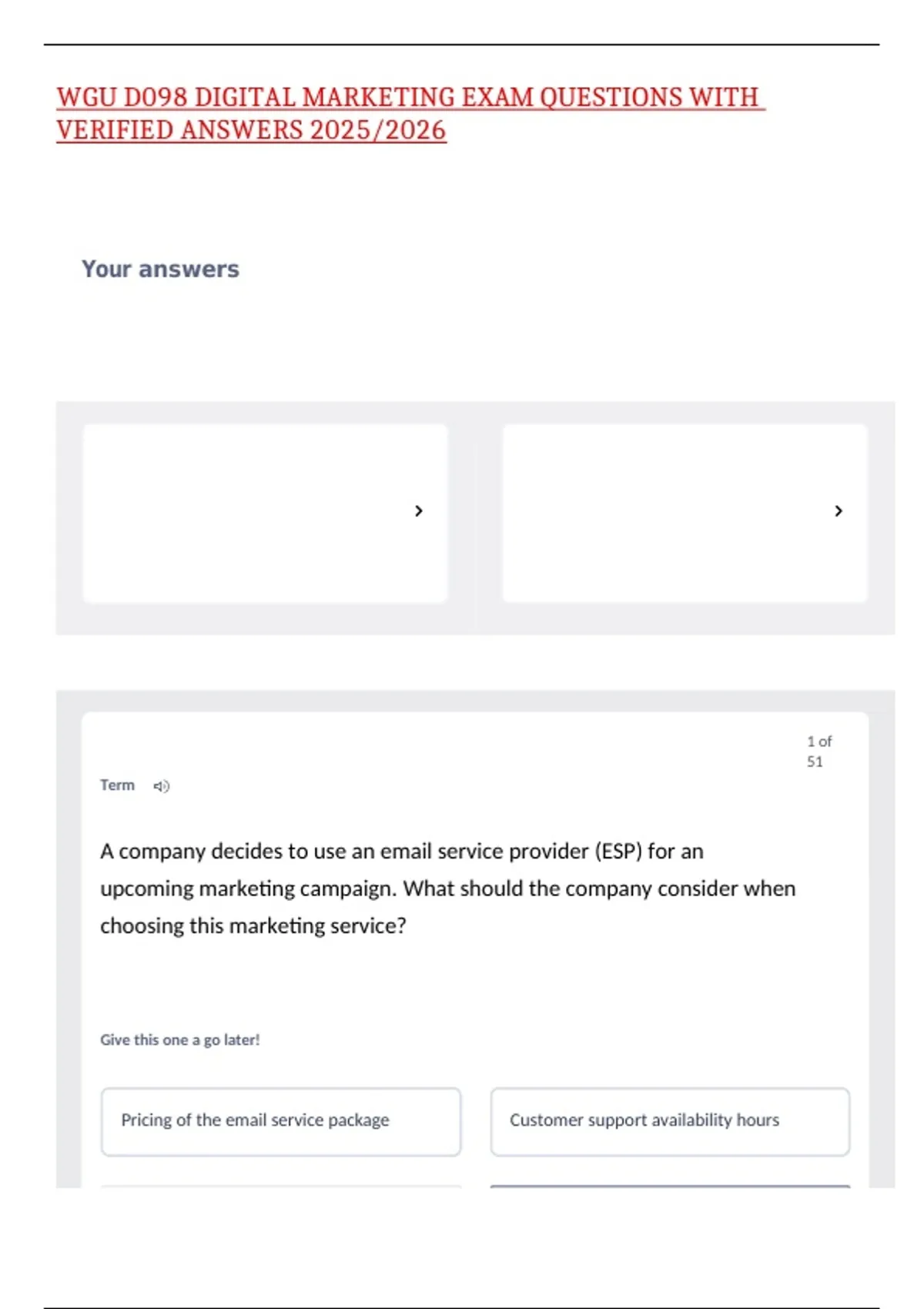Pick the partially visible bottom-left answer option

(x=281, y=1186)
